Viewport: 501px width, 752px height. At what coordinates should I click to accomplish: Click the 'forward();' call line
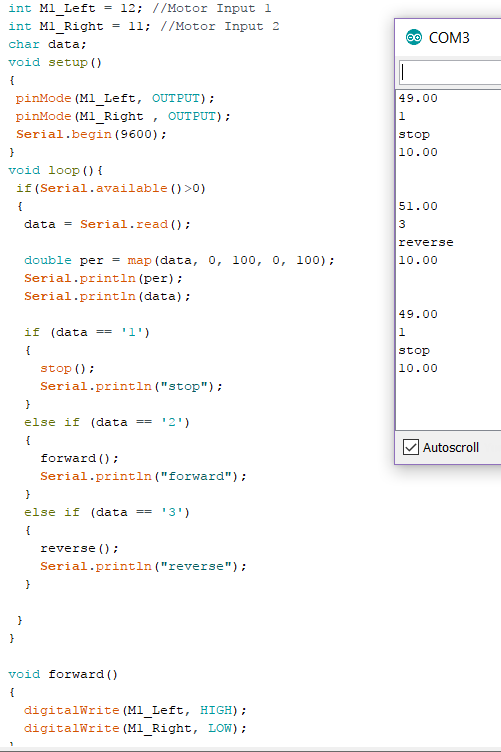click(x=80, y=458)
